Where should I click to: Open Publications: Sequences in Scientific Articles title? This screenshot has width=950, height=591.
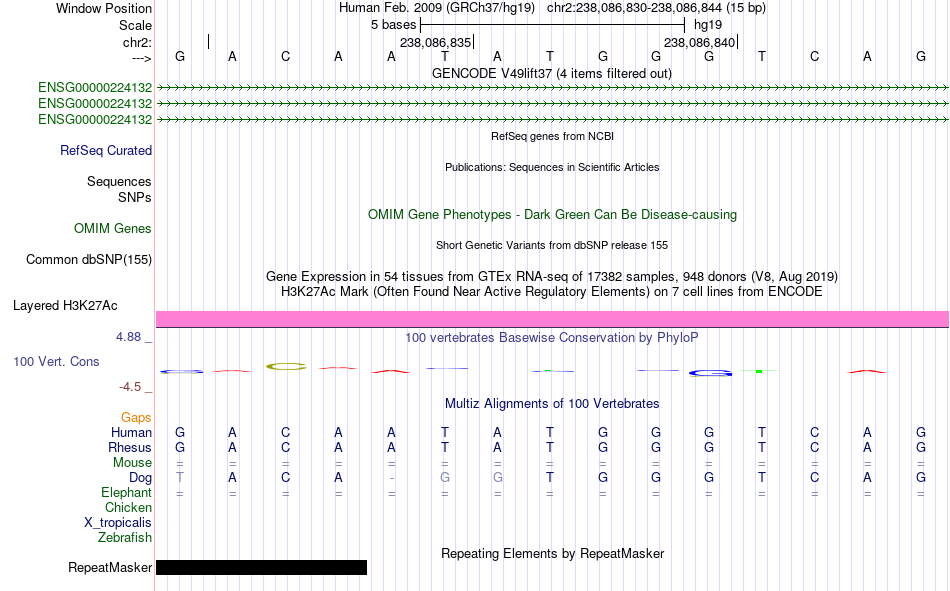tap(552, 167)
